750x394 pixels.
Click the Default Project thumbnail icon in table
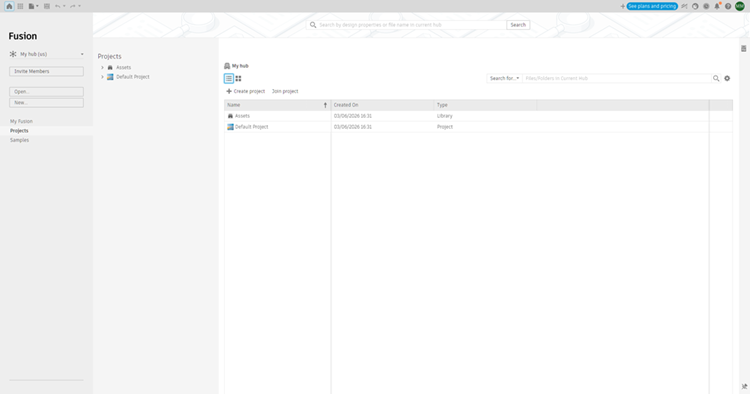(230, 127)
